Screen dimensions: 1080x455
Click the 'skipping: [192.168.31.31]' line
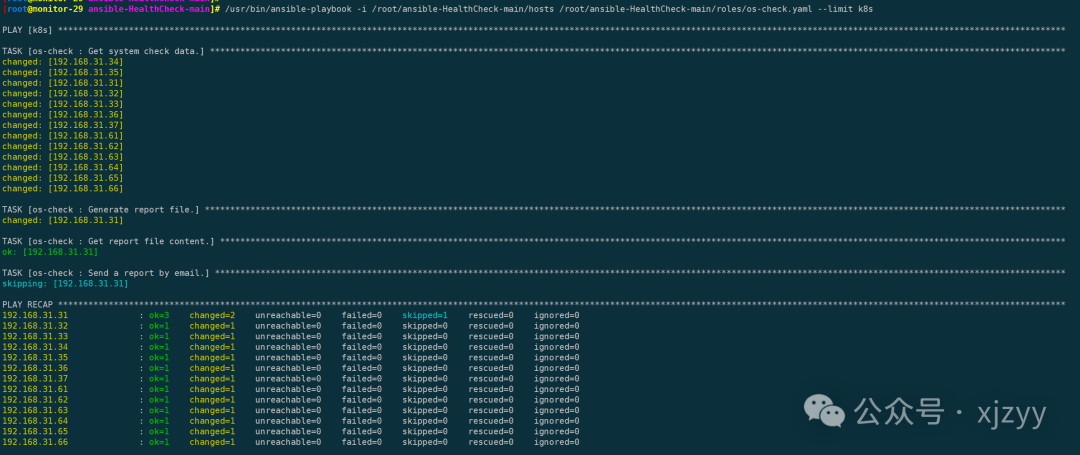[x=65, y=284]
